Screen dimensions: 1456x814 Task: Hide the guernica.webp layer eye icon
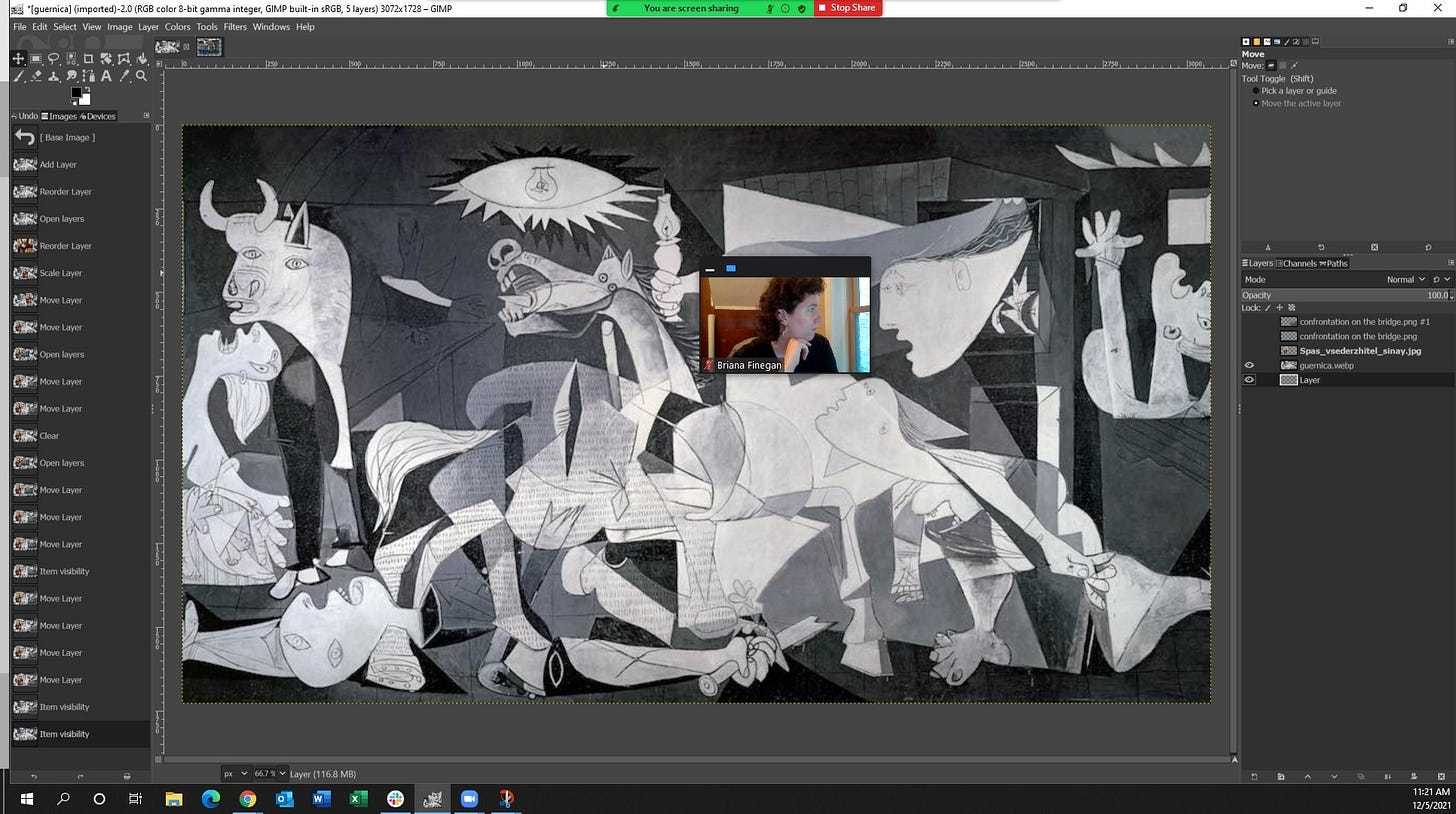coord(1249,365)
